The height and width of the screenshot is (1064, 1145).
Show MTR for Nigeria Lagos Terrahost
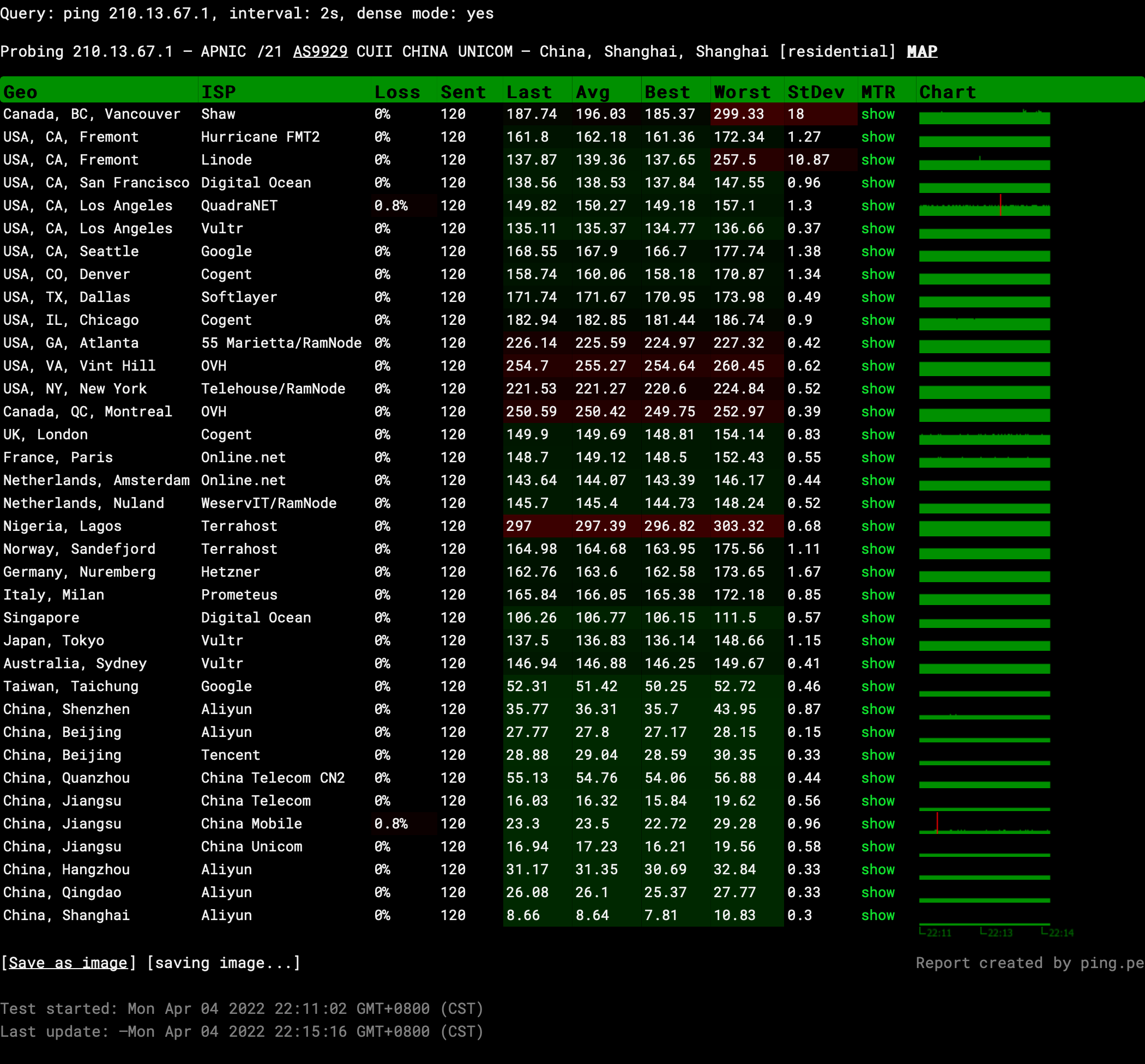tap(877, 525)
